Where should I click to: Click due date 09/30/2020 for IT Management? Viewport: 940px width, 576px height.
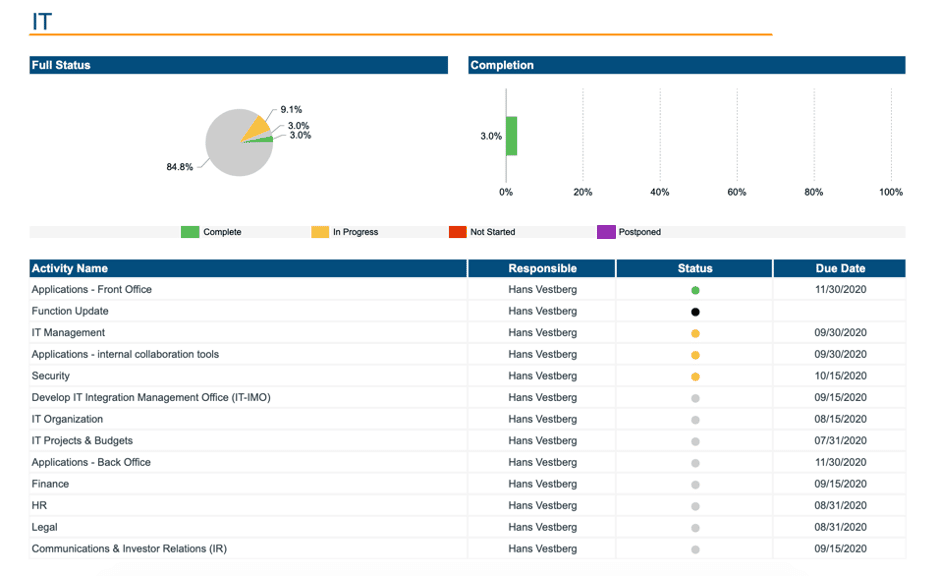click(x=840, y=332)
